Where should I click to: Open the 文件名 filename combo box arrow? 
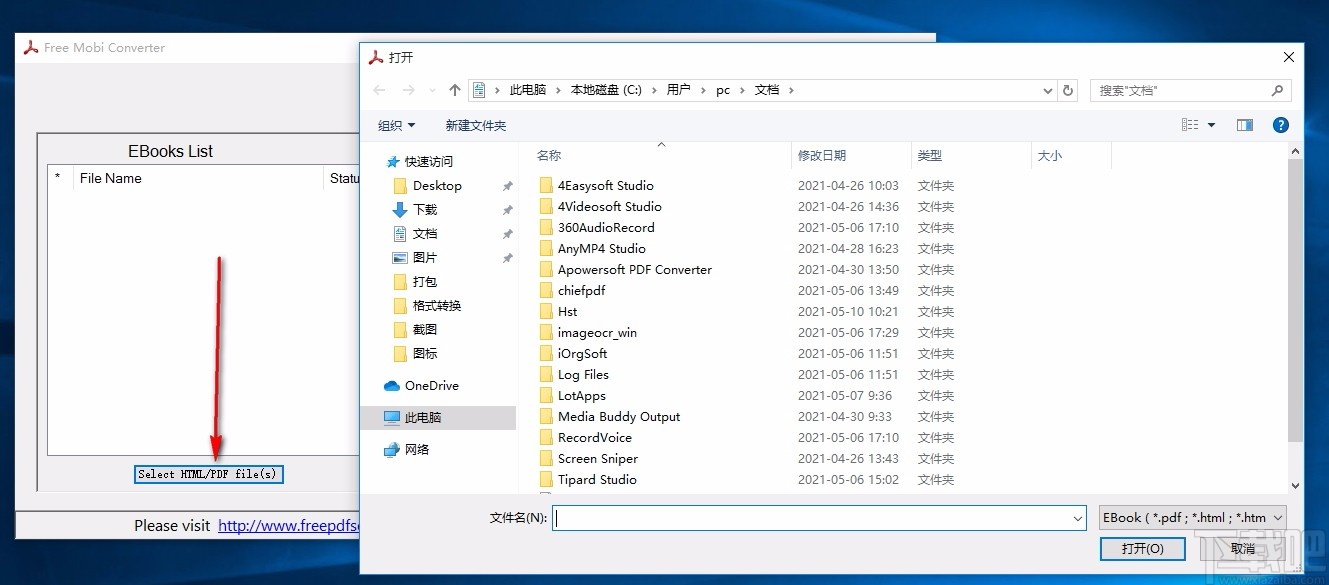(1077, 517)
